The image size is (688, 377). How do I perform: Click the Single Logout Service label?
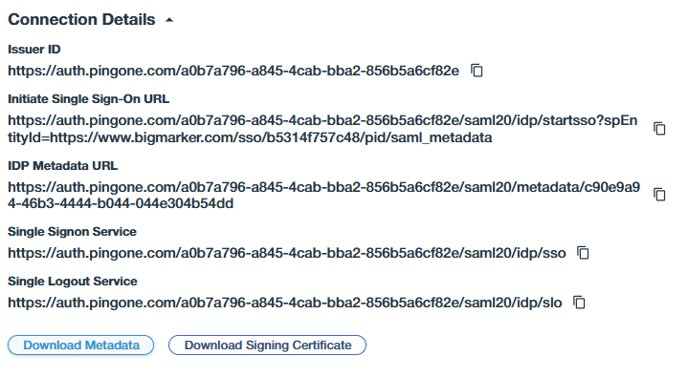click(73, 281)
